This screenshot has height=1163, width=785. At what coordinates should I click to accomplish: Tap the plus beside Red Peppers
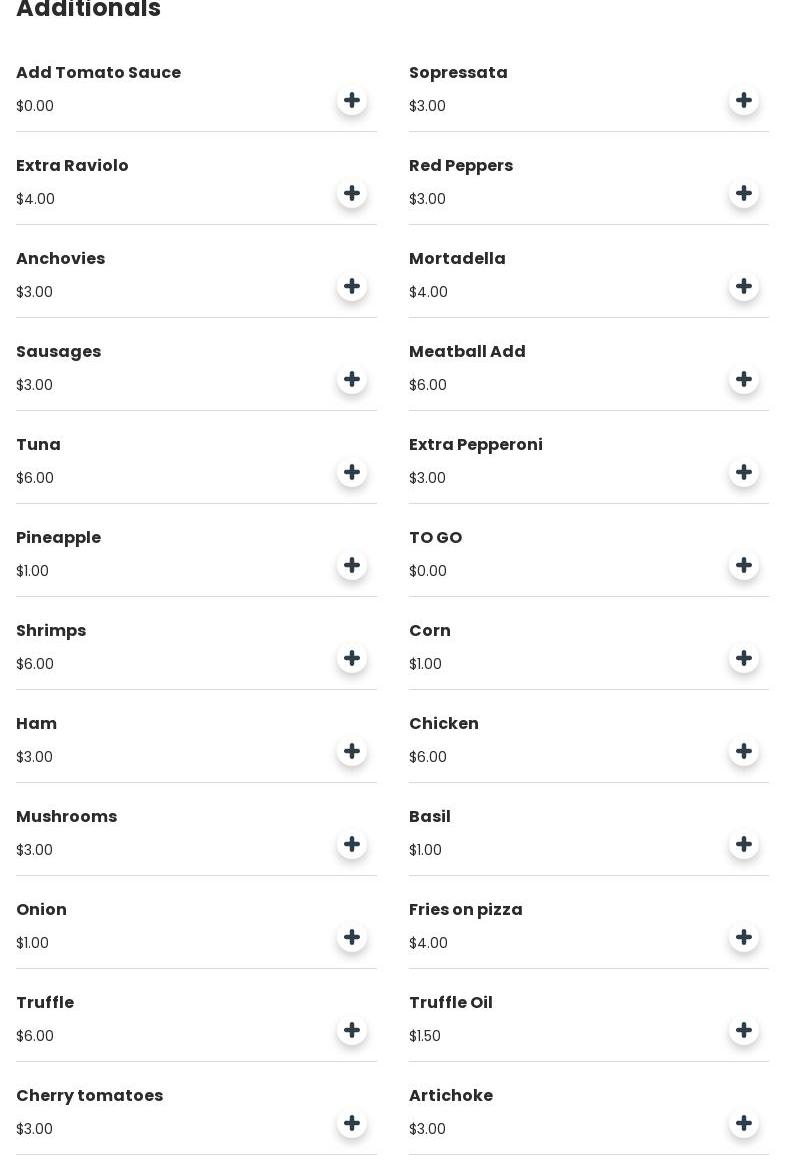coord(744,193)
